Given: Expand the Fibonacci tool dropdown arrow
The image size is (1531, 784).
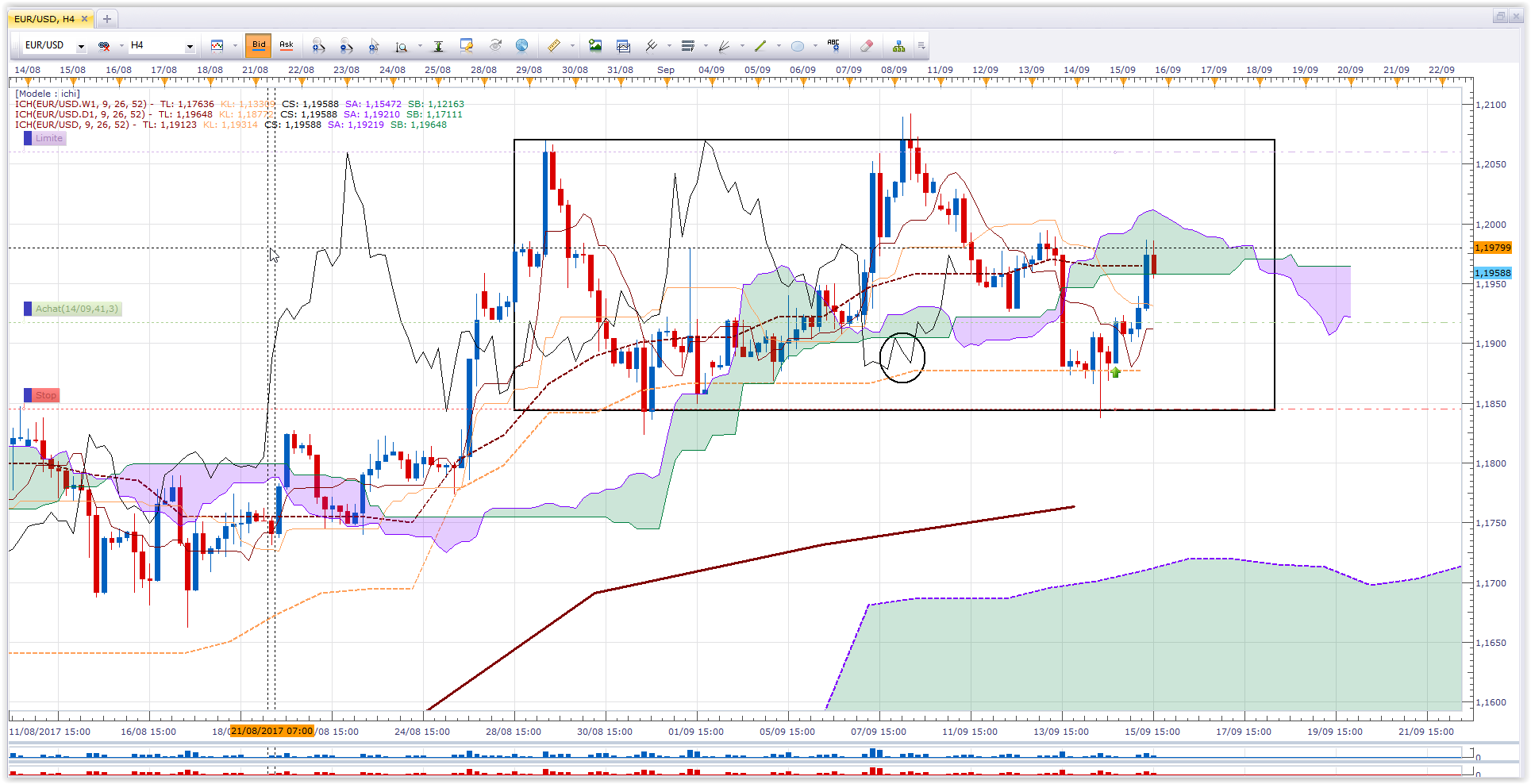Looking at the screenshot, I should (x=706, y=46).
